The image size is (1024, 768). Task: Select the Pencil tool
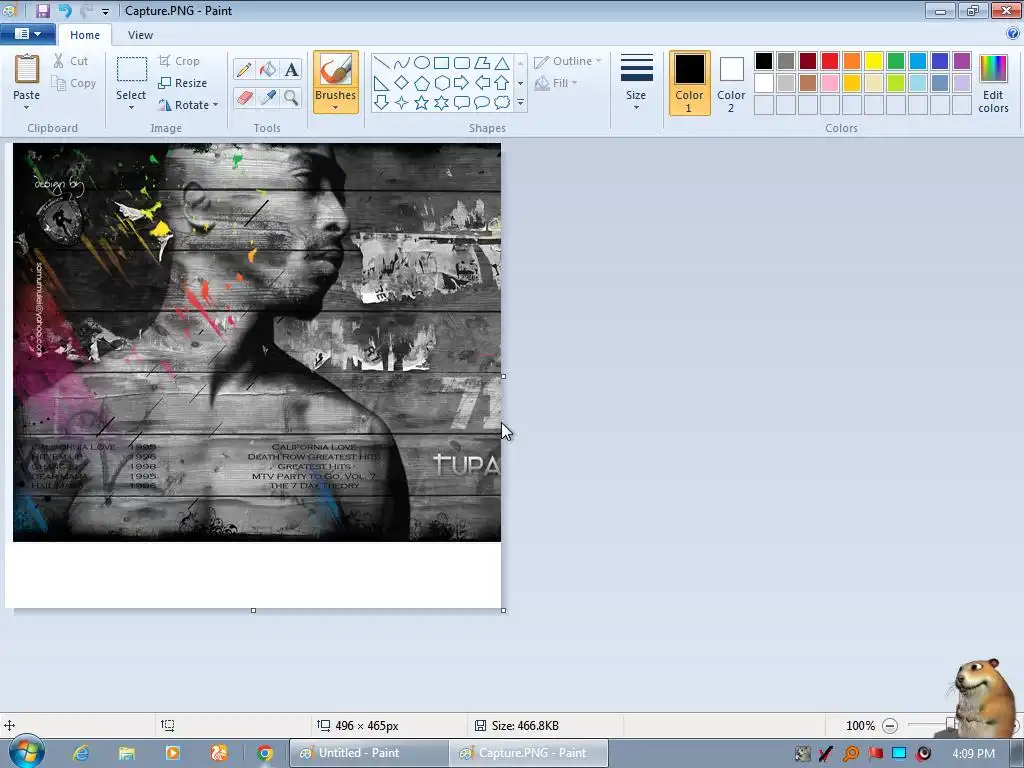click(x=244, y=69)
